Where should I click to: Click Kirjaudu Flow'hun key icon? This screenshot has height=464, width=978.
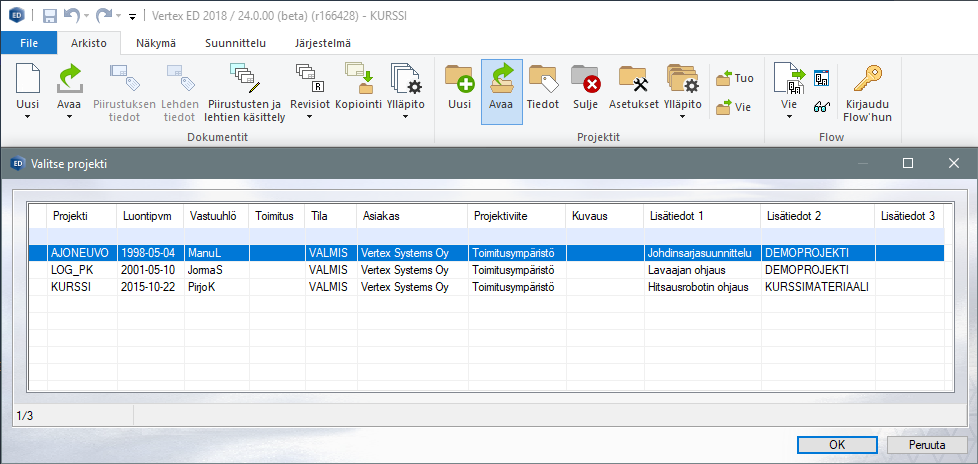(x=867, y=80)
